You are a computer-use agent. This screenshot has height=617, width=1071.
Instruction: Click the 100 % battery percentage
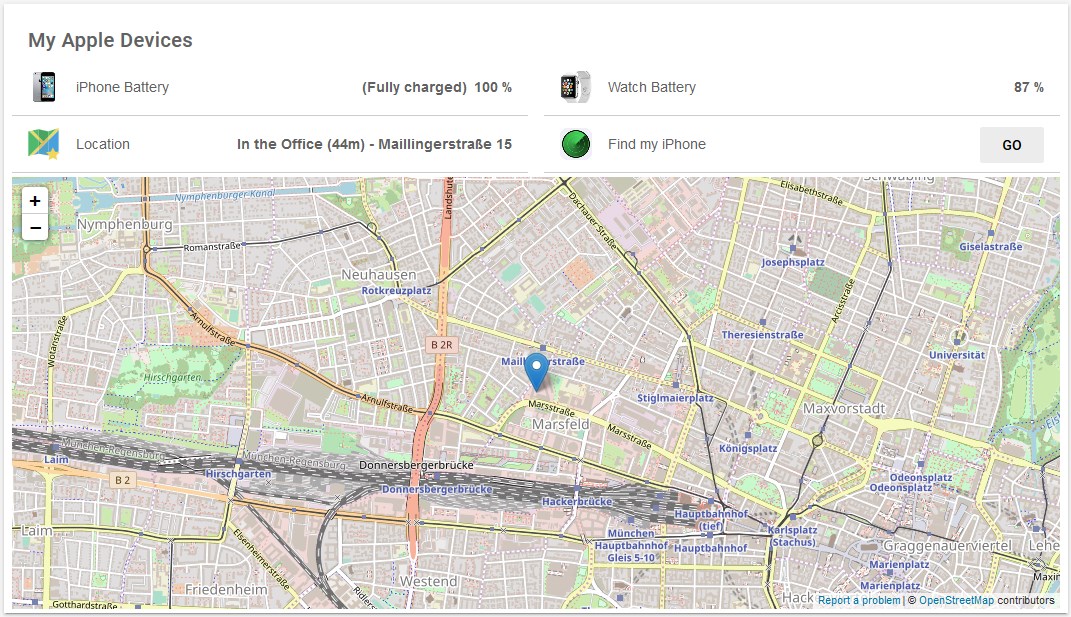point(496,87)
